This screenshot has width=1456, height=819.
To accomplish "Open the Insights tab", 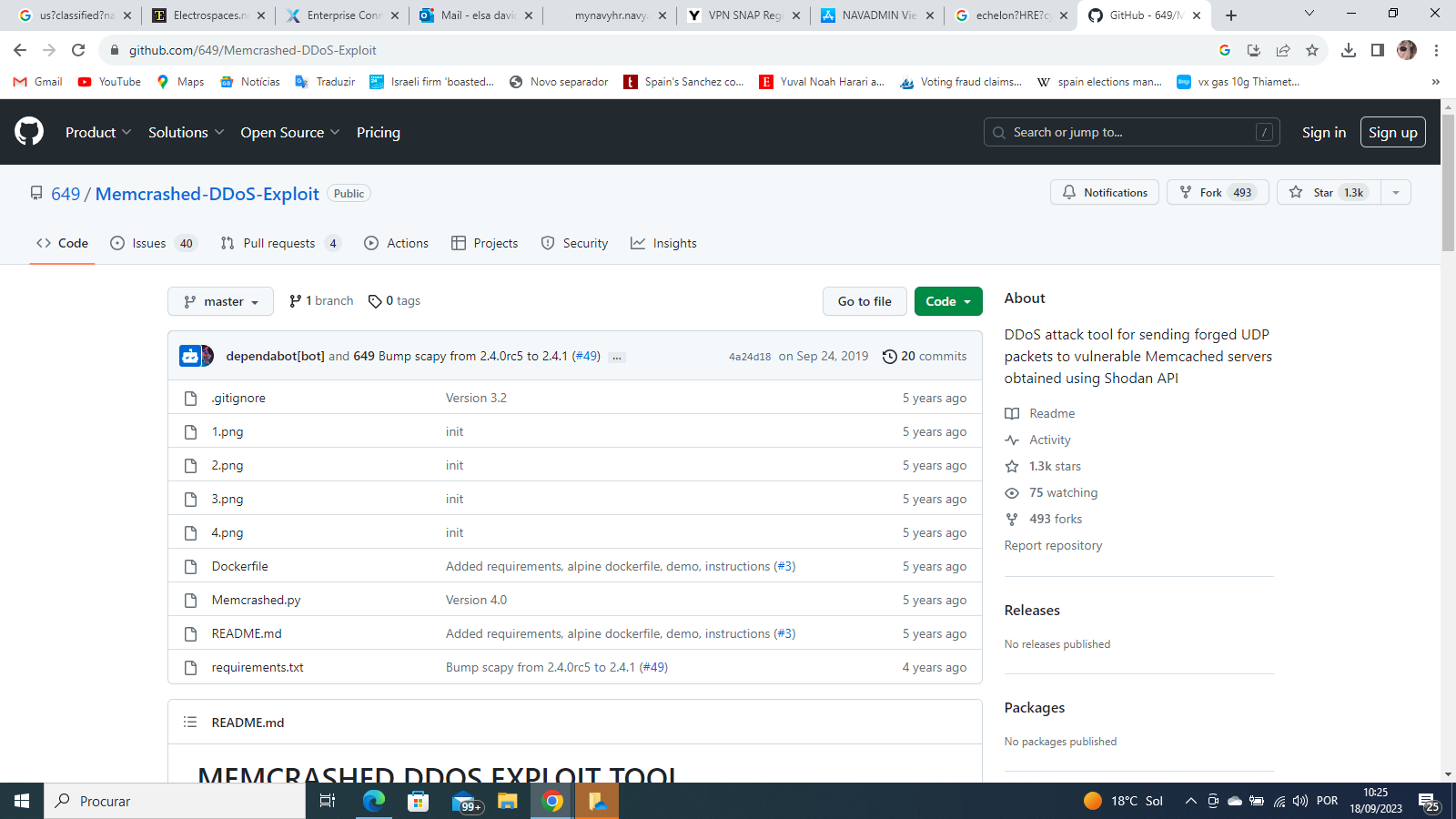I will coord(663,243).
